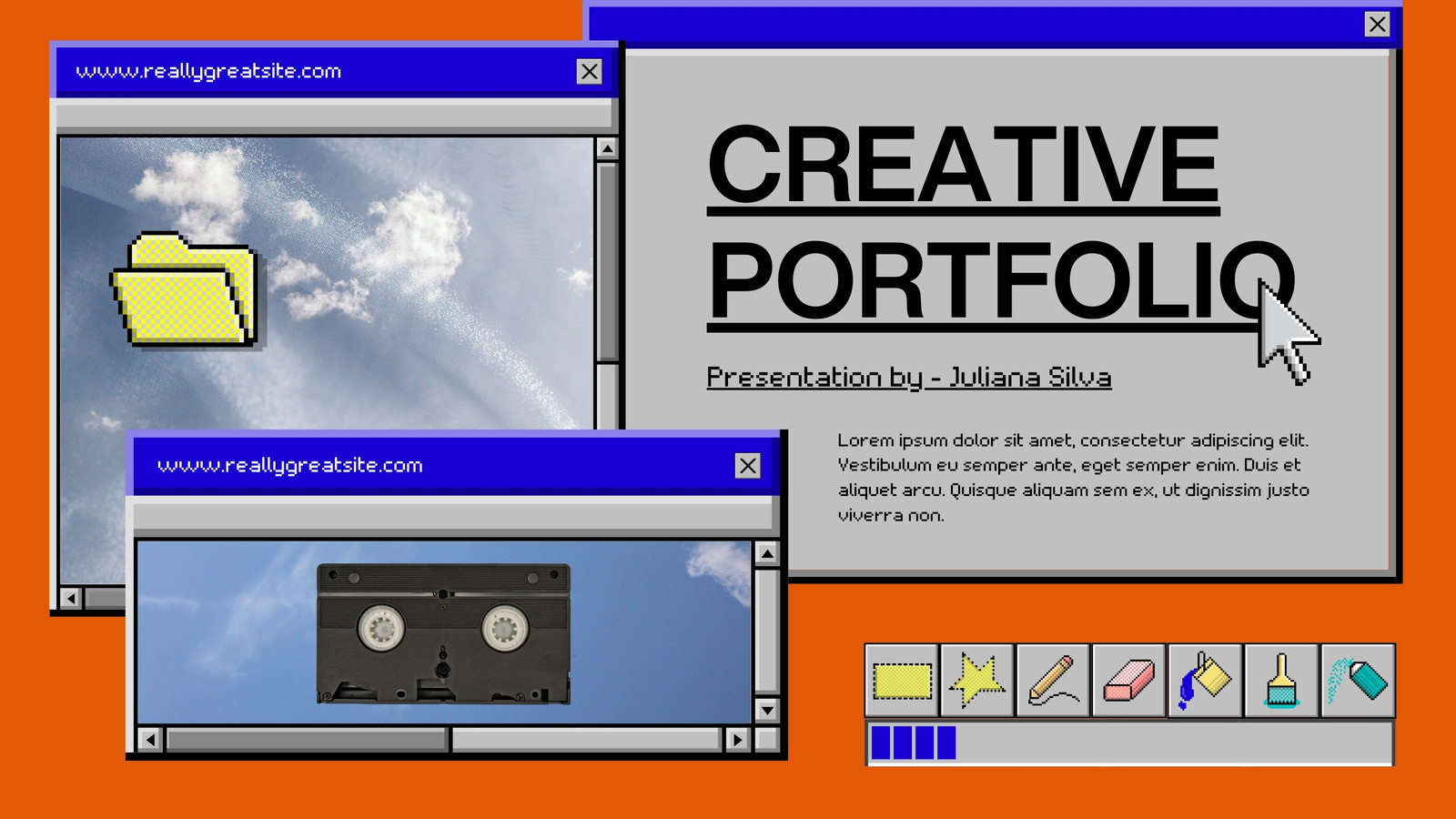
Task: Click scroll up arrow in cassette window
Action: (767, 553)
